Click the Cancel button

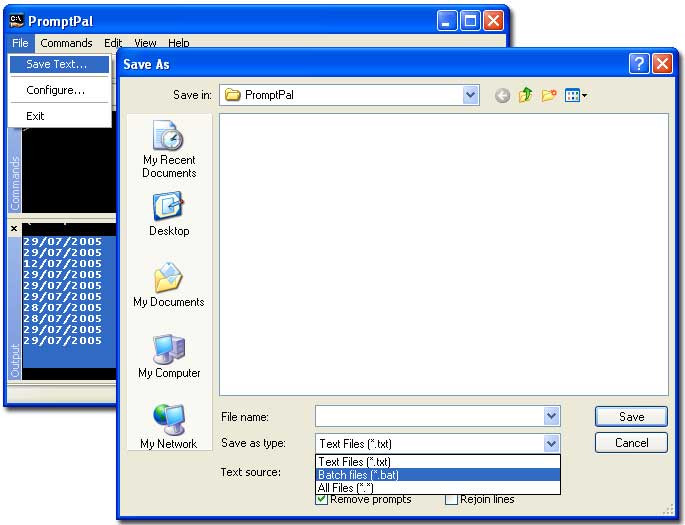pyautogui.click(x=631, y=442)
